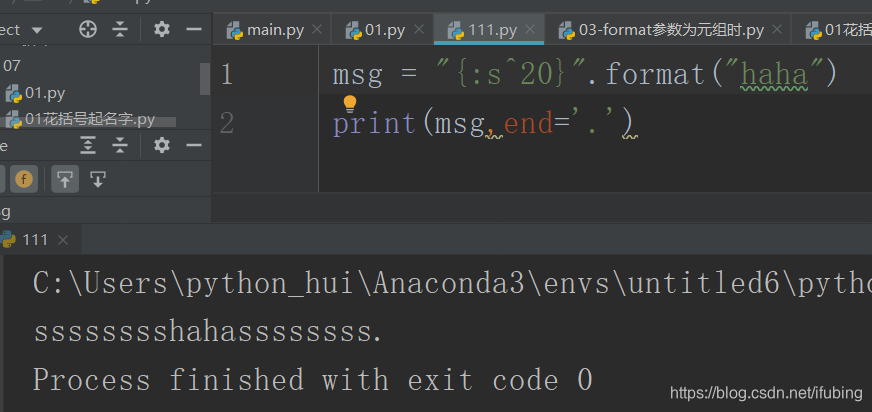
Task: Click "Process finished with exit code 0" text
Action: click(313, 380)
